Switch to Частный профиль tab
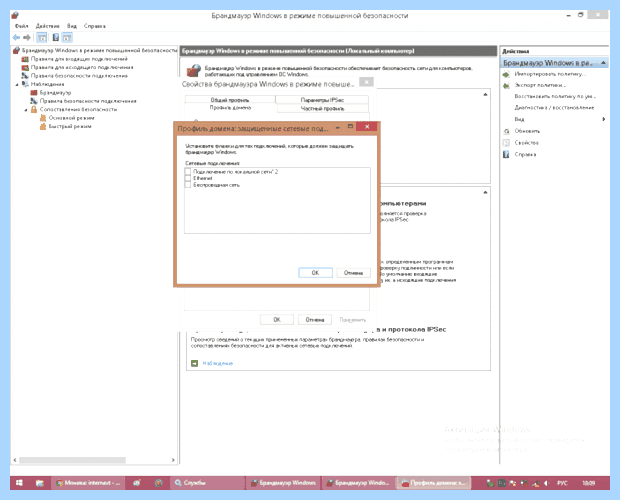Image resolution: width=620 pixels, height=500 pixels. (x=322, y=108)
